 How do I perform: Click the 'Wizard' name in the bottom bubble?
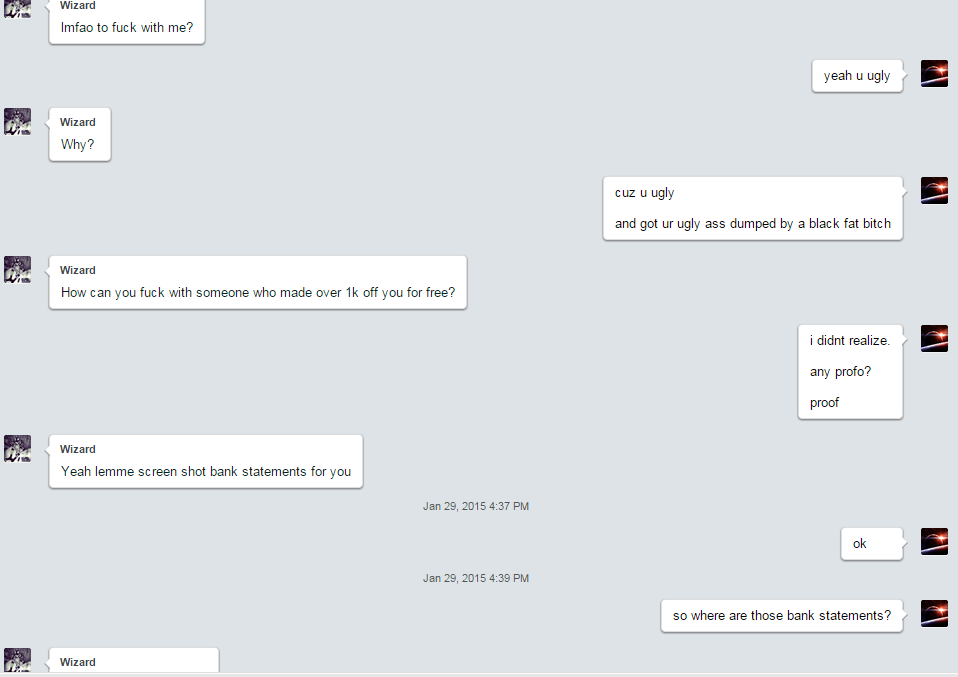pos(78,662)
